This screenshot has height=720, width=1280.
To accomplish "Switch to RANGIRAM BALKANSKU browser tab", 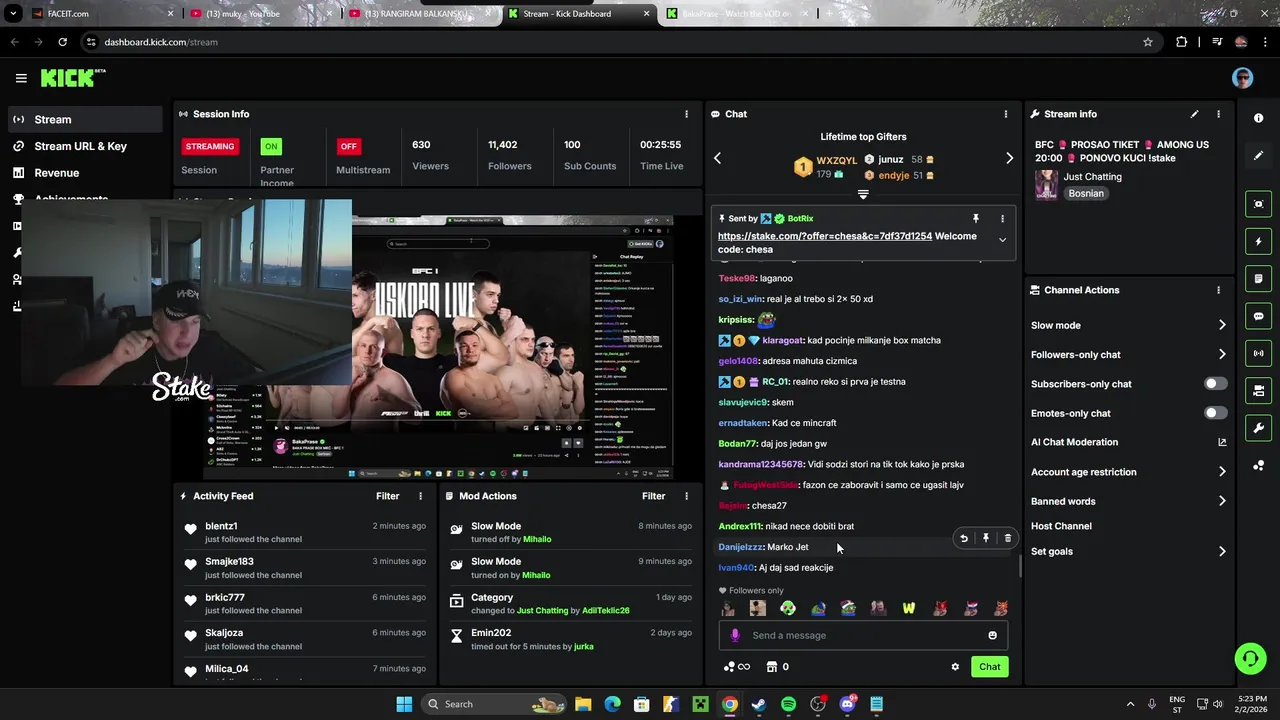I will coord(419,14).
